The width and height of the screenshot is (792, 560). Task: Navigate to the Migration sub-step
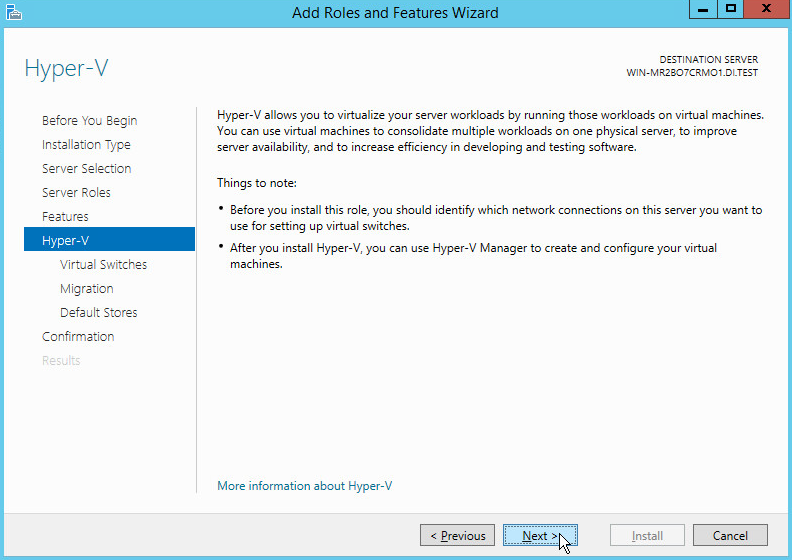(86, 289)
